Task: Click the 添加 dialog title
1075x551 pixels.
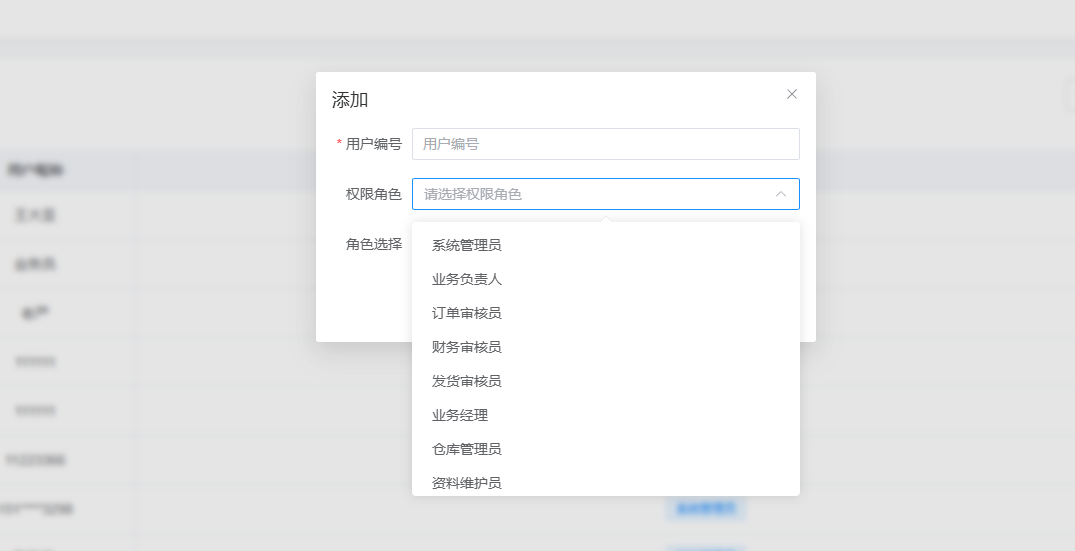Action: (x=350, y=100)
